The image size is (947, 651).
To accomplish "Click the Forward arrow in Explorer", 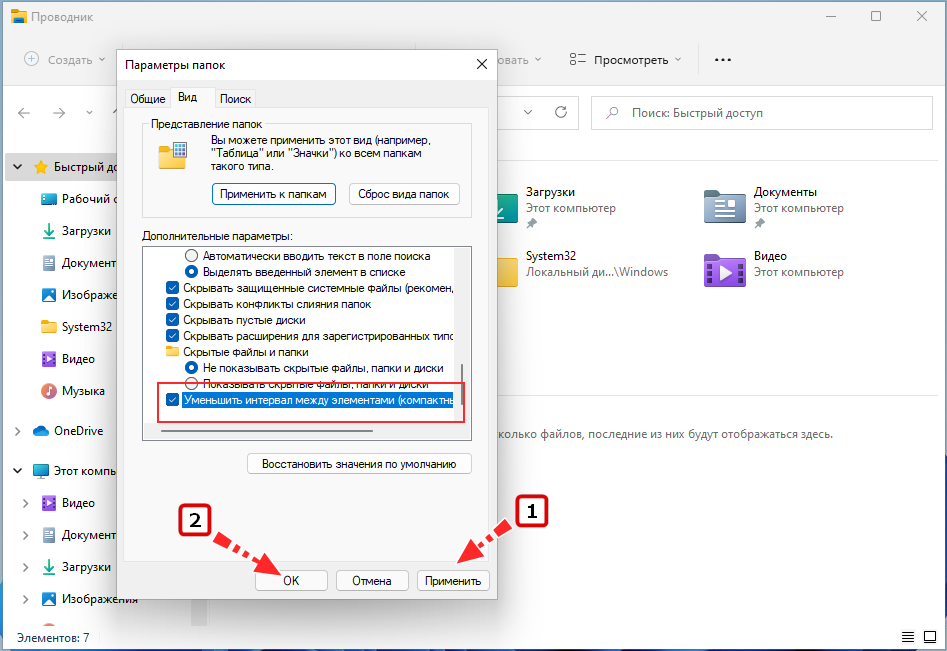I will point(59,113).
